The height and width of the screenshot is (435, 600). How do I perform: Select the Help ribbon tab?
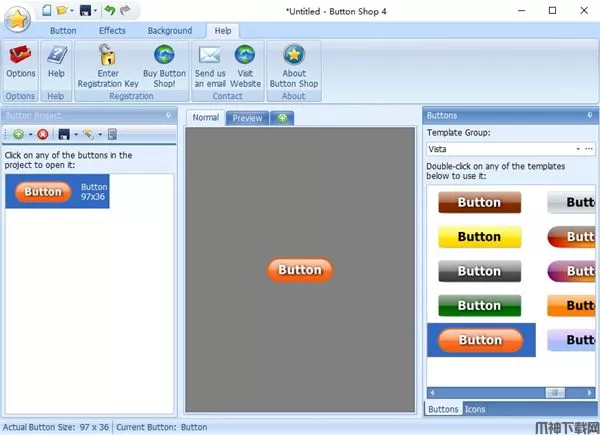click(223, 31)
